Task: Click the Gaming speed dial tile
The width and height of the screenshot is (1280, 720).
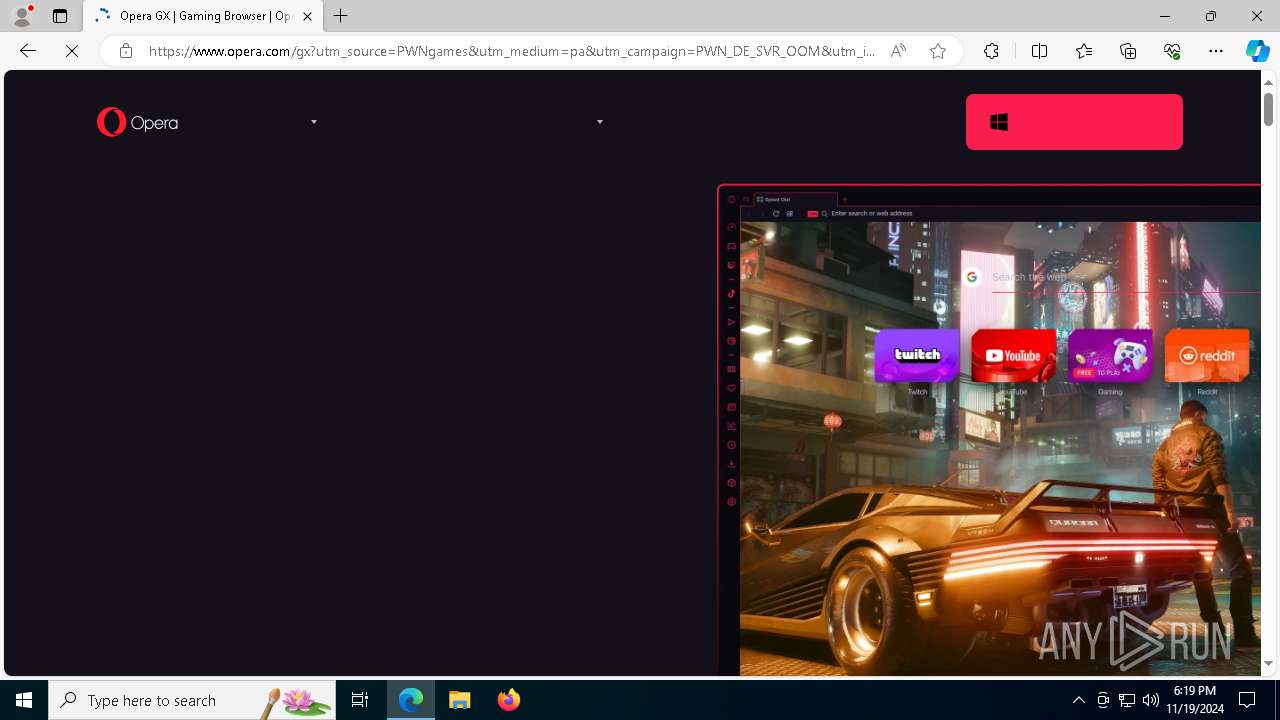Action: coord(1110,356)
